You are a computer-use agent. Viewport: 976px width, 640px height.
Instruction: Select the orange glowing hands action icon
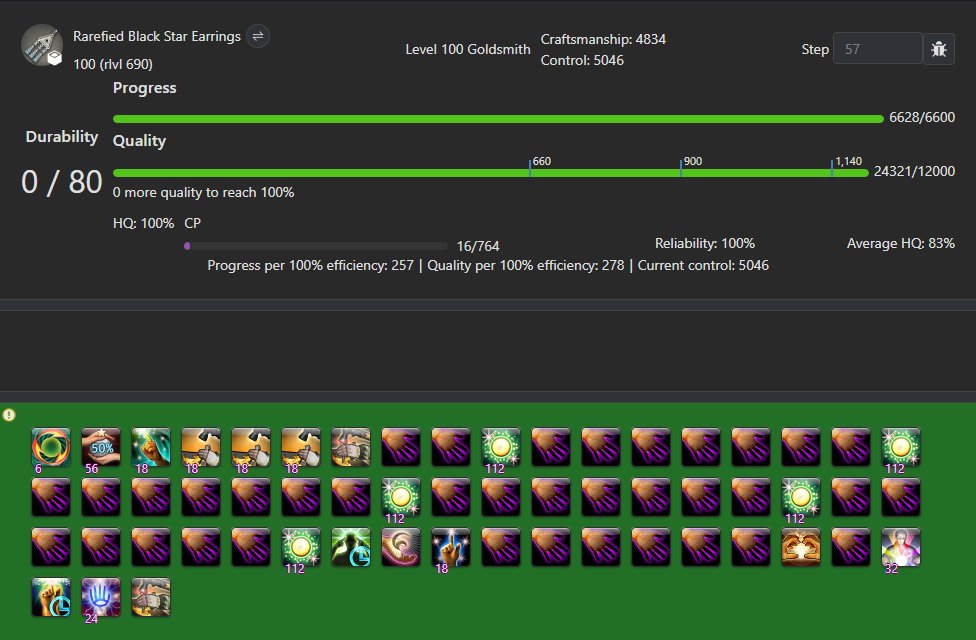tap(801, 547)
